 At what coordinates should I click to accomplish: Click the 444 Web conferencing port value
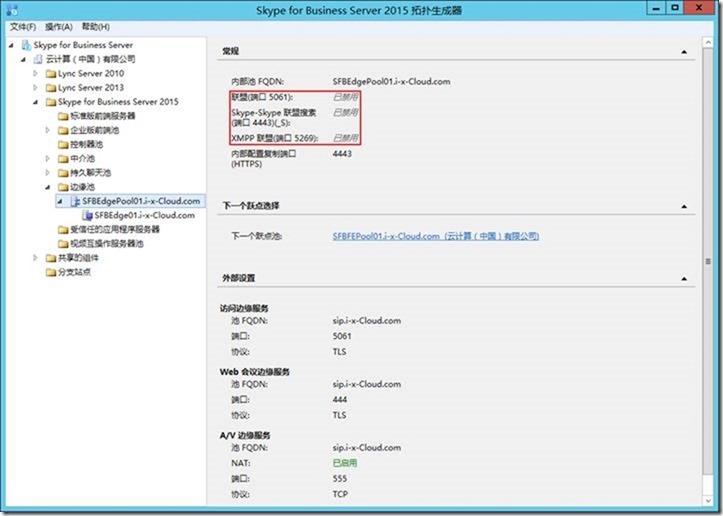[339, 400]
